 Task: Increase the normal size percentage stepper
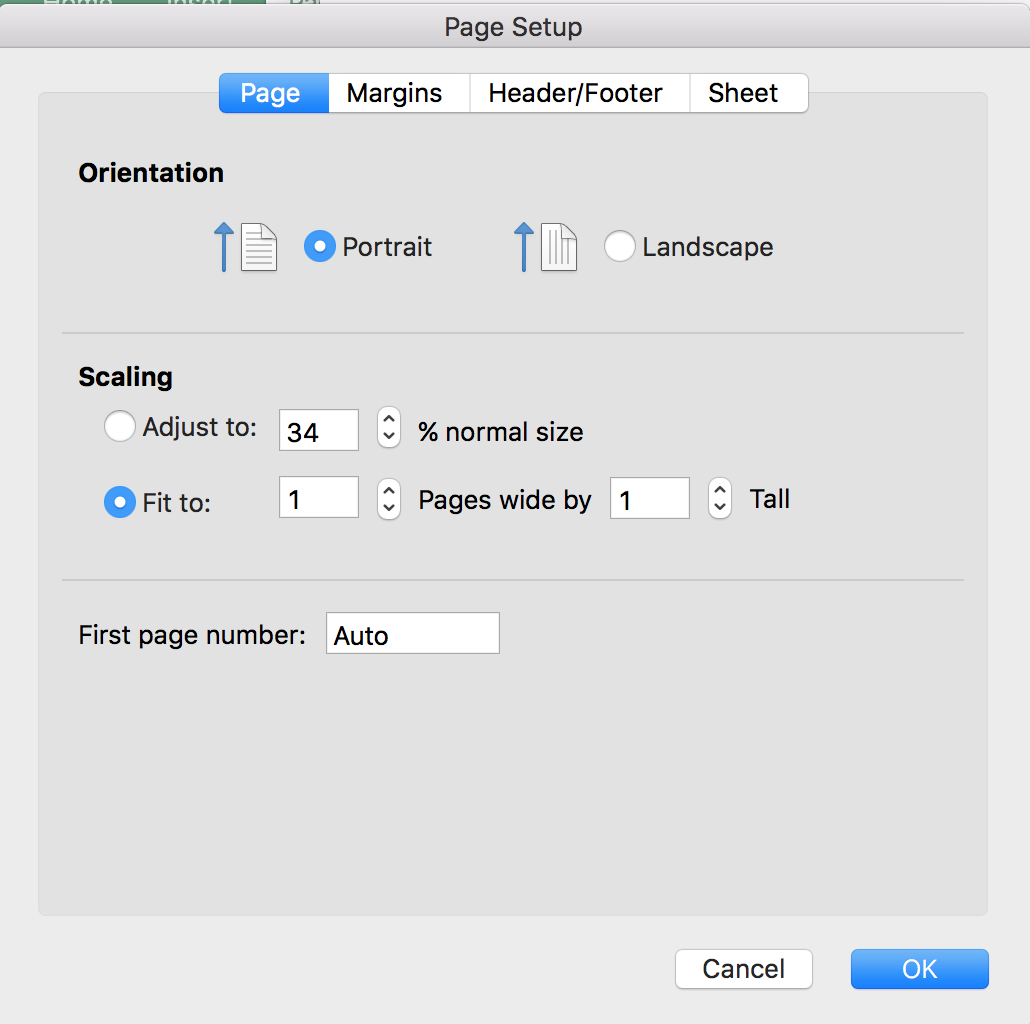pos(388,420)
